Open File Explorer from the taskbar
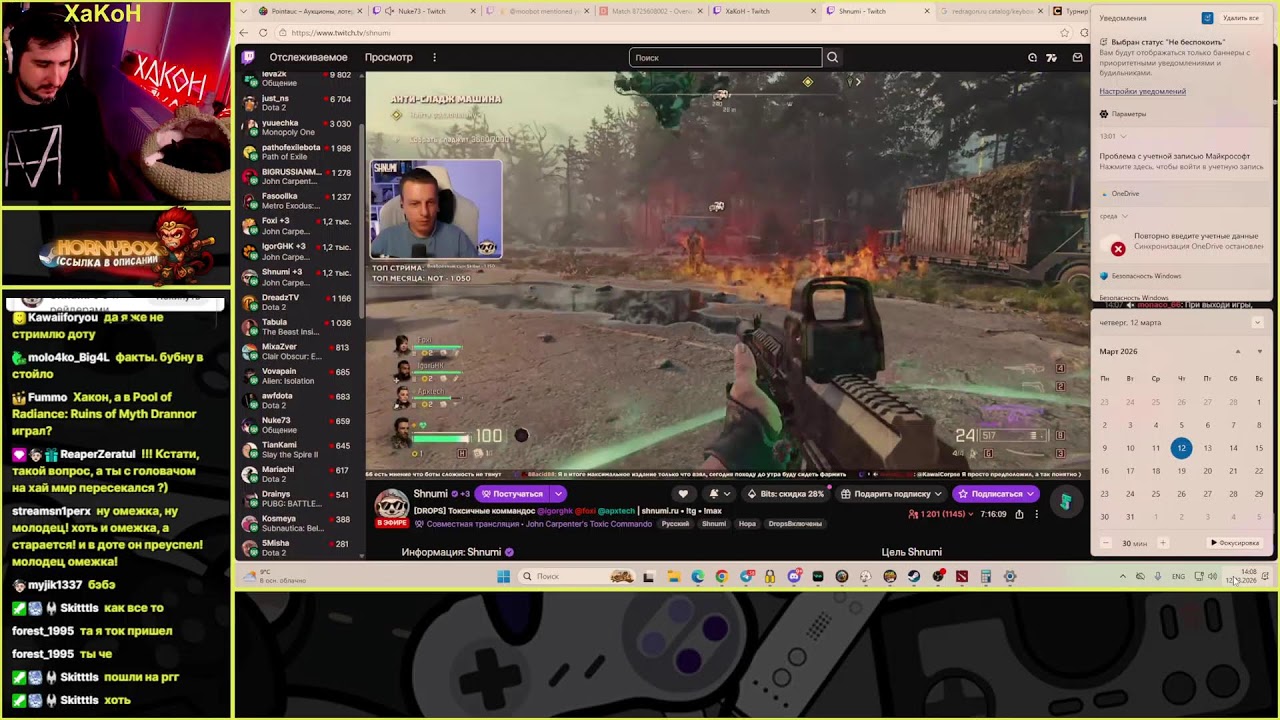The height and width of the screenshot is (720, 1280). click(x=673, y=576)
